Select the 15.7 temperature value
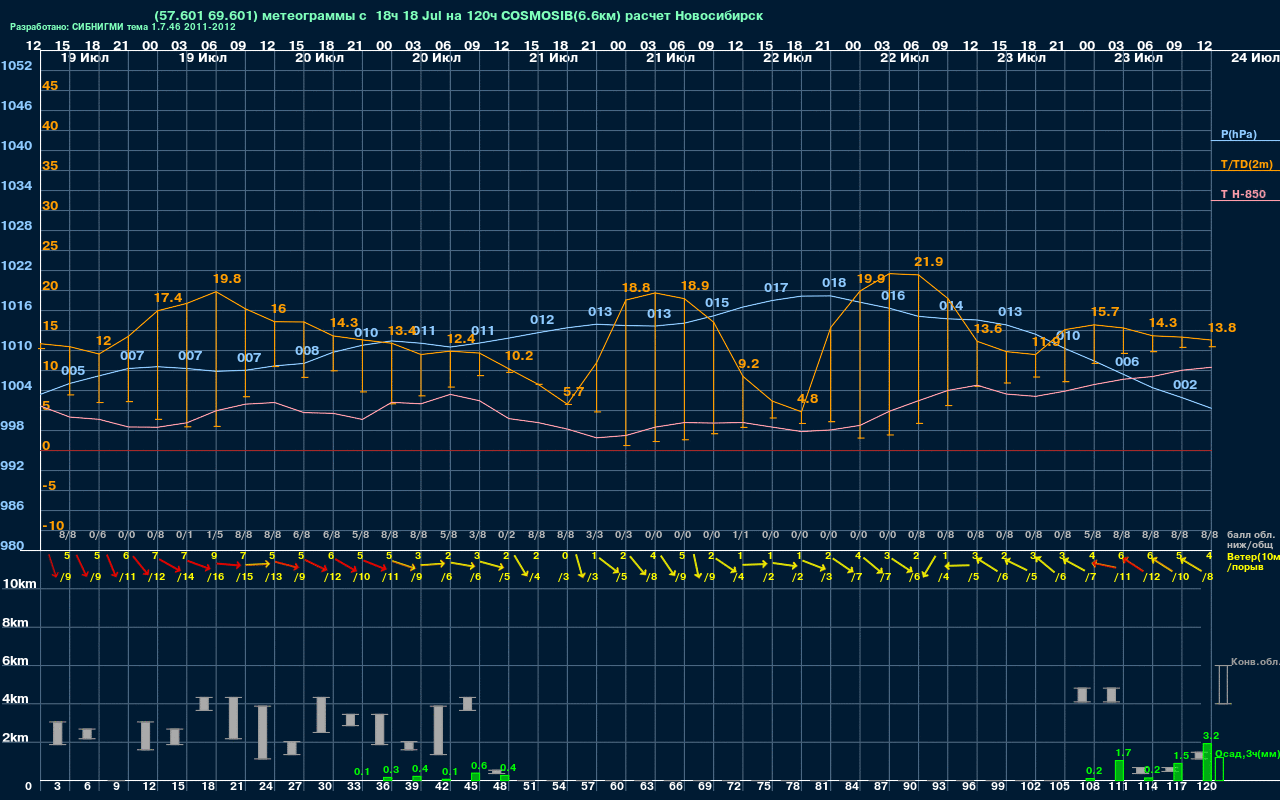1280x800 pixels. (1105, 312)
